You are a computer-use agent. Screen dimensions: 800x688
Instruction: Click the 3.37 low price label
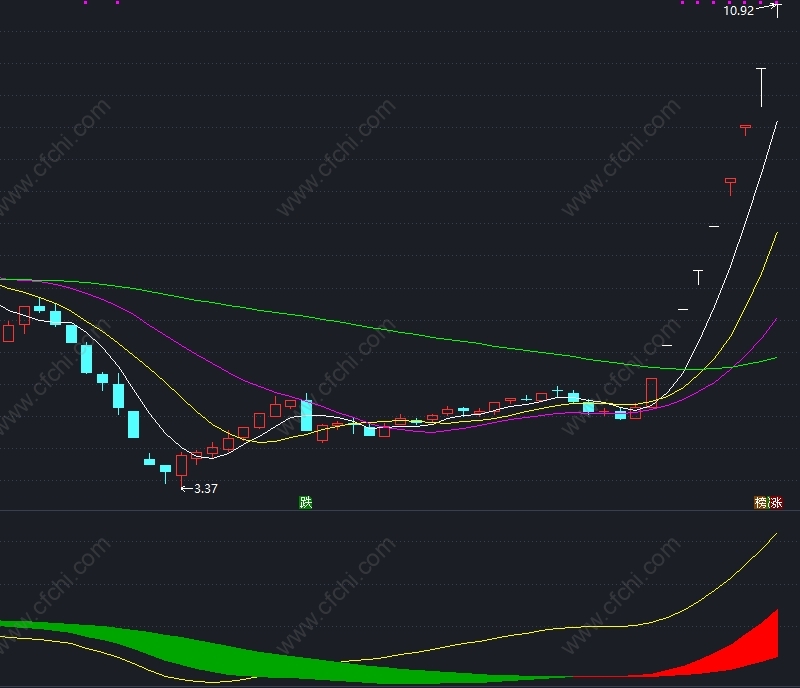(x=206, y=488)
